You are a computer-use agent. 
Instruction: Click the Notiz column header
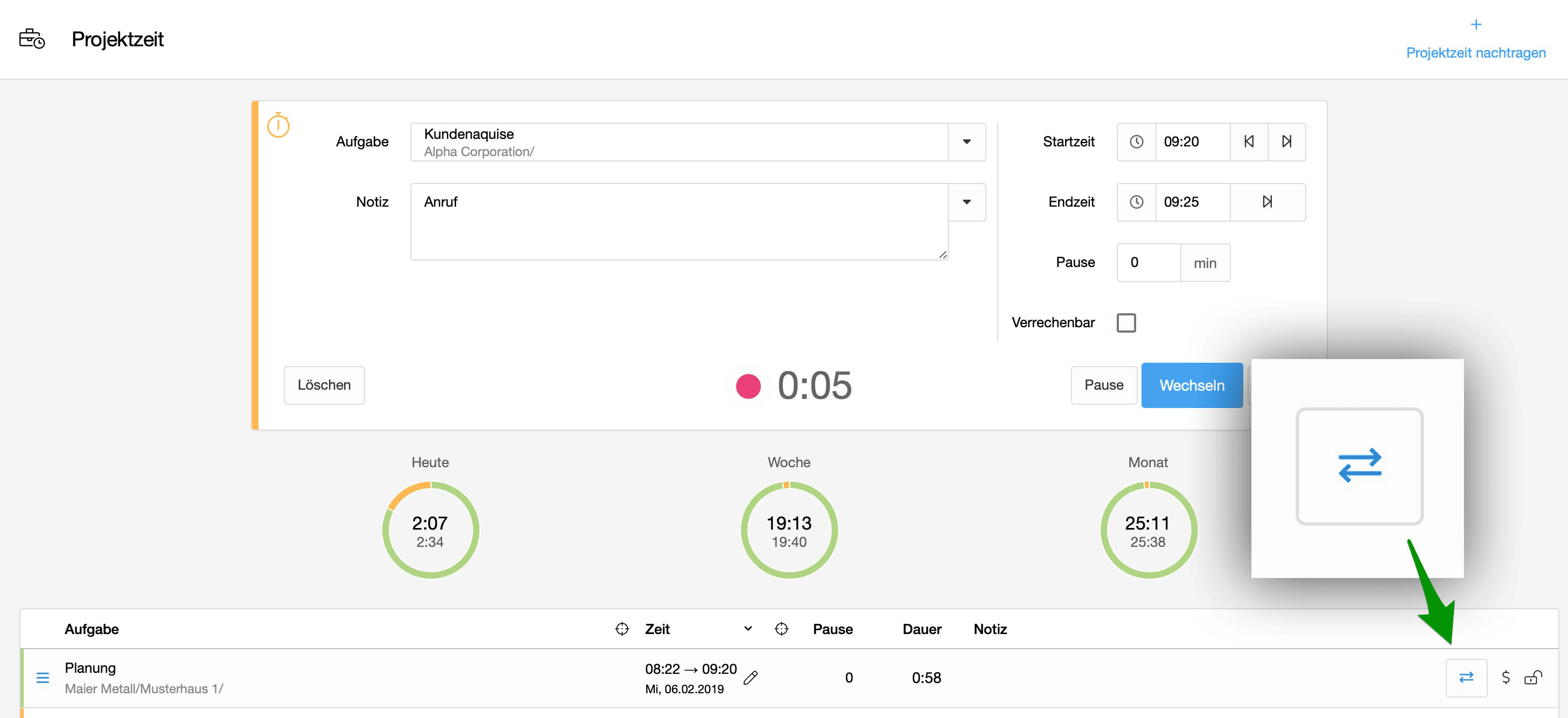tap(990, 629)
